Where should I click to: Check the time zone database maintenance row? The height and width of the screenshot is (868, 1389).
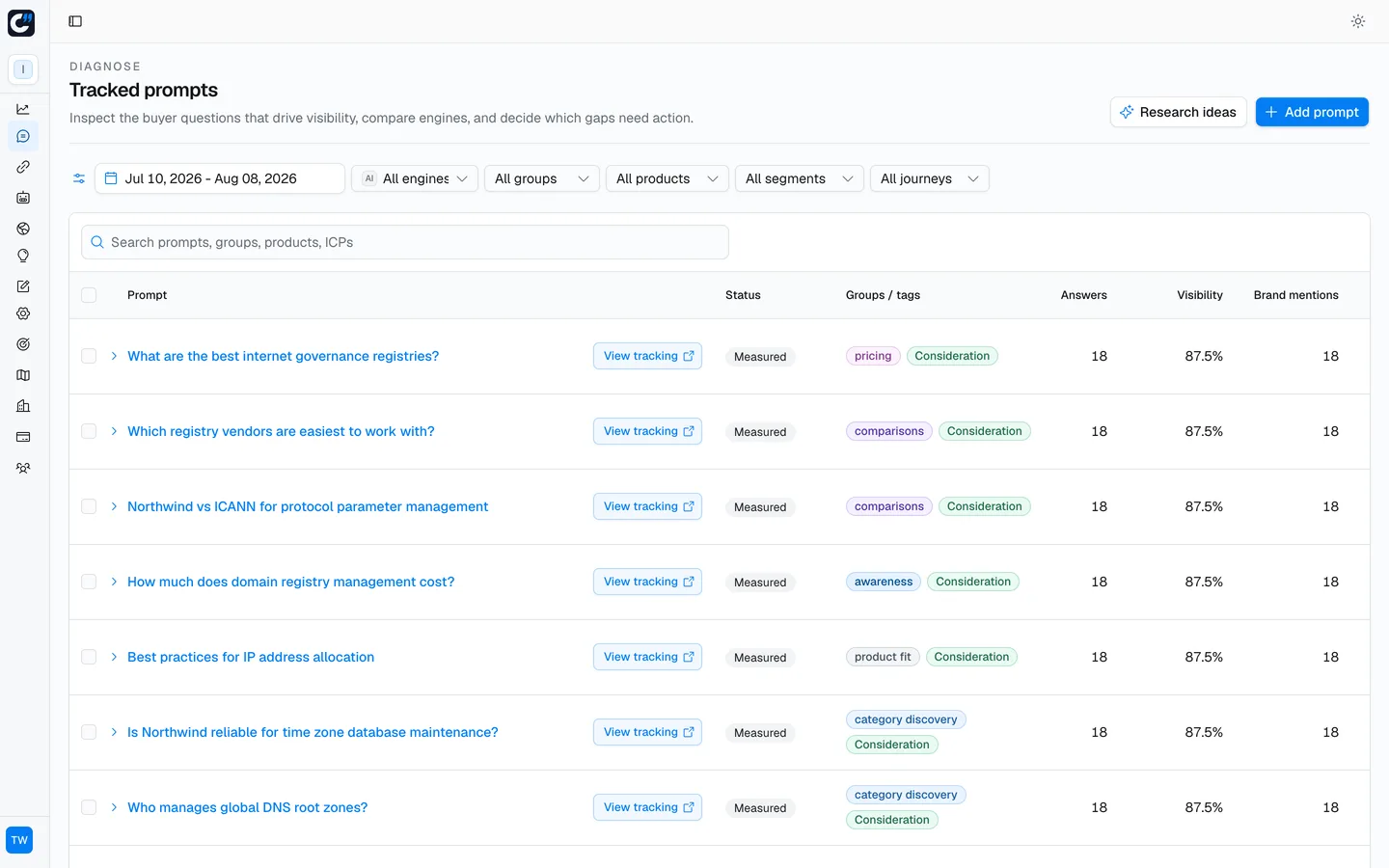(89, 732)
